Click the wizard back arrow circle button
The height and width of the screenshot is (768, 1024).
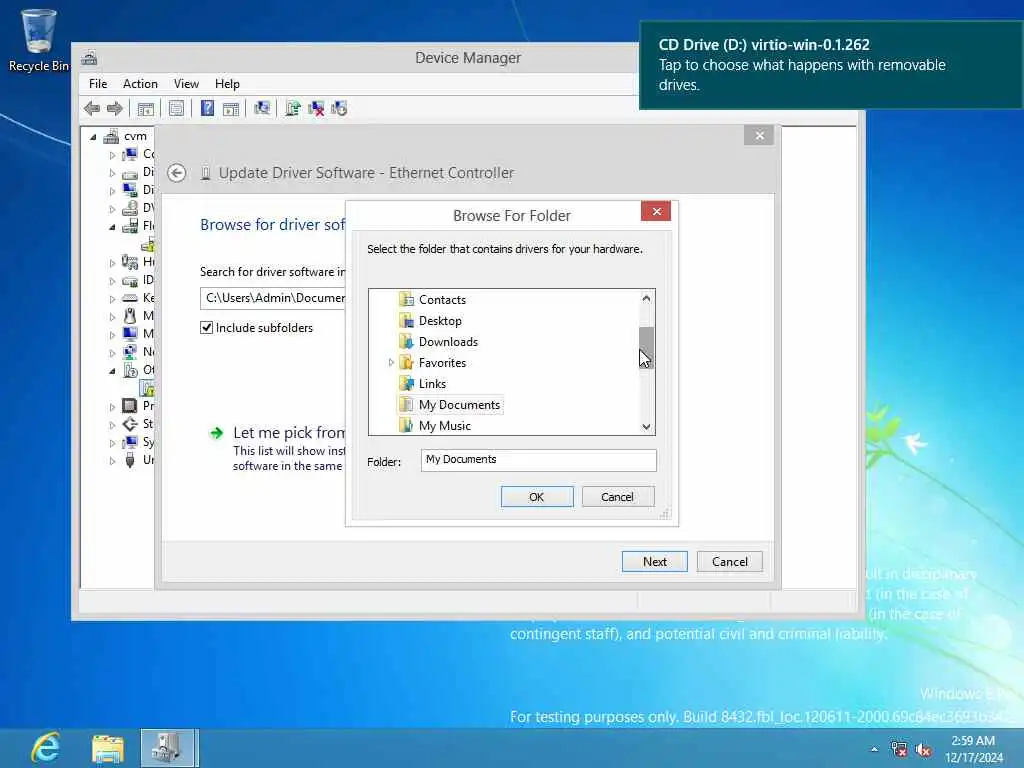point(176,173)
